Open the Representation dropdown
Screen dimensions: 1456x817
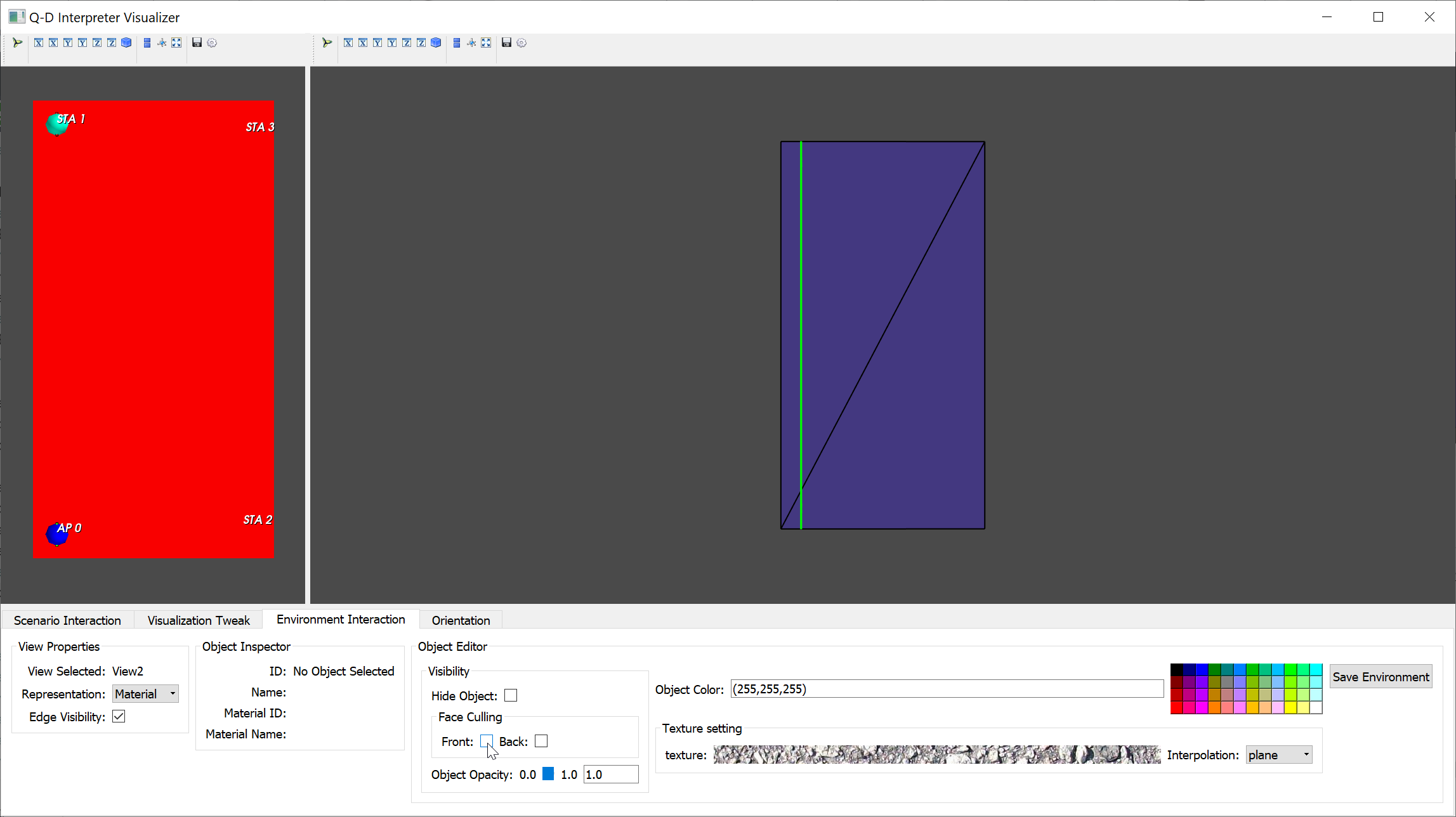(145, 694)
